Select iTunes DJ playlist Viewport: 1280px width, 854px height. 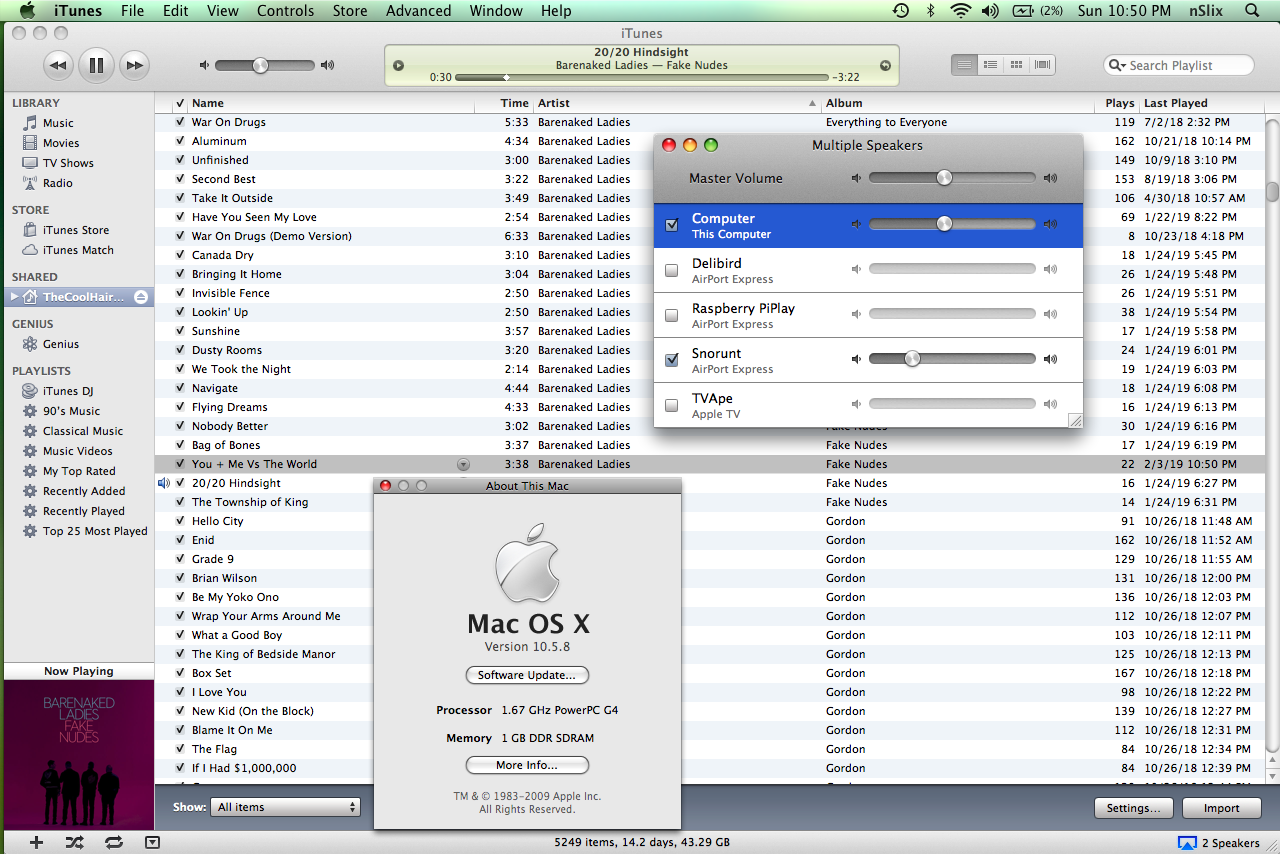click(68, 391)
